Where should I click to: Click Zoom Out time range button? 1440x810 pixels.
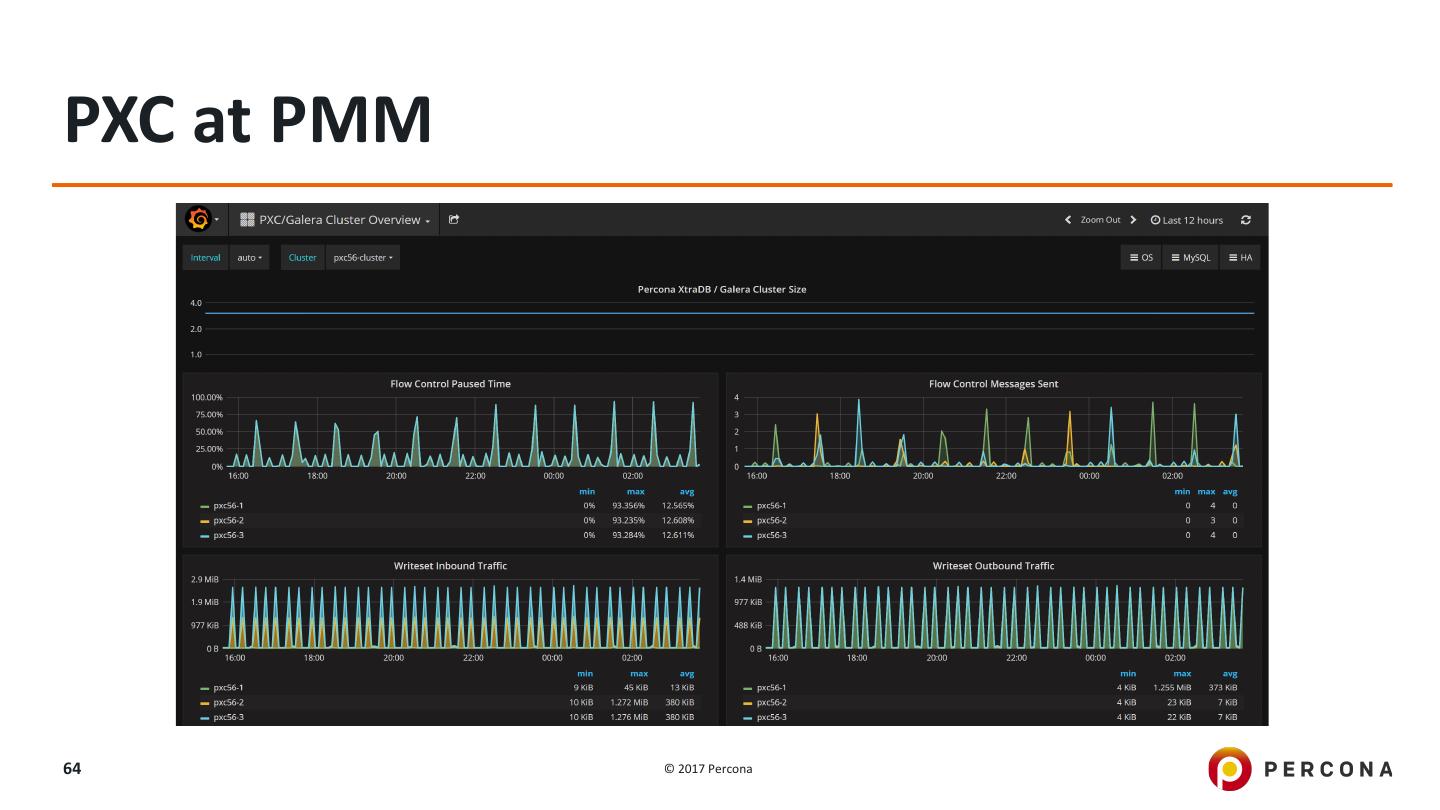(1100, 220)
